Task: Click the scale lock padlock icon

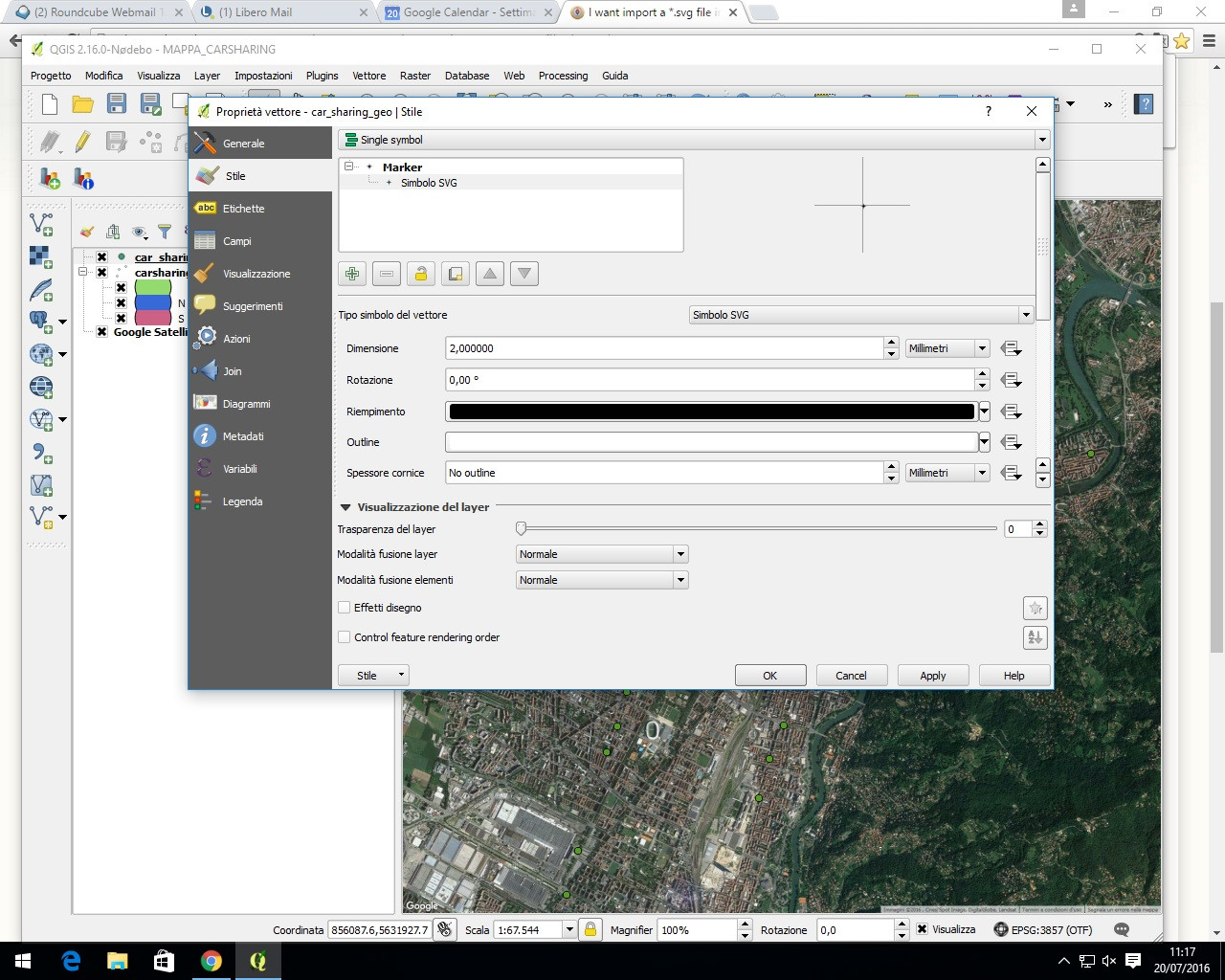Action: point(590,929)
